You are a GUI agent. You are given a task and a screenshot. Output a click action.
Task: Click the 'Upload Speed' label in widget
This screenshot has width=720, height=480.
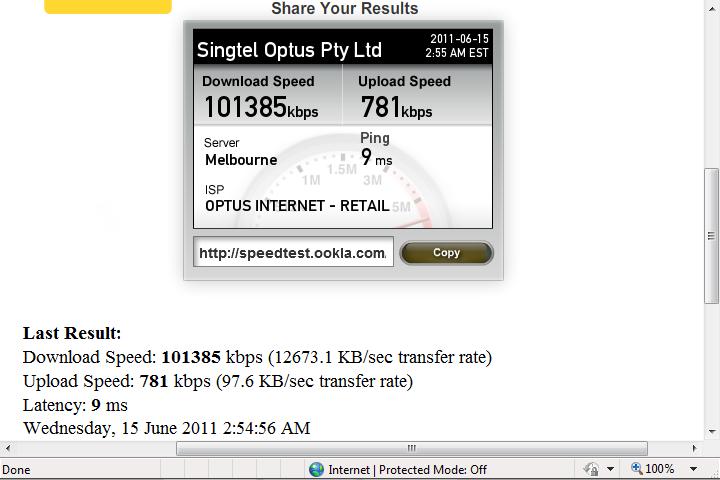[x=405, y=81]
